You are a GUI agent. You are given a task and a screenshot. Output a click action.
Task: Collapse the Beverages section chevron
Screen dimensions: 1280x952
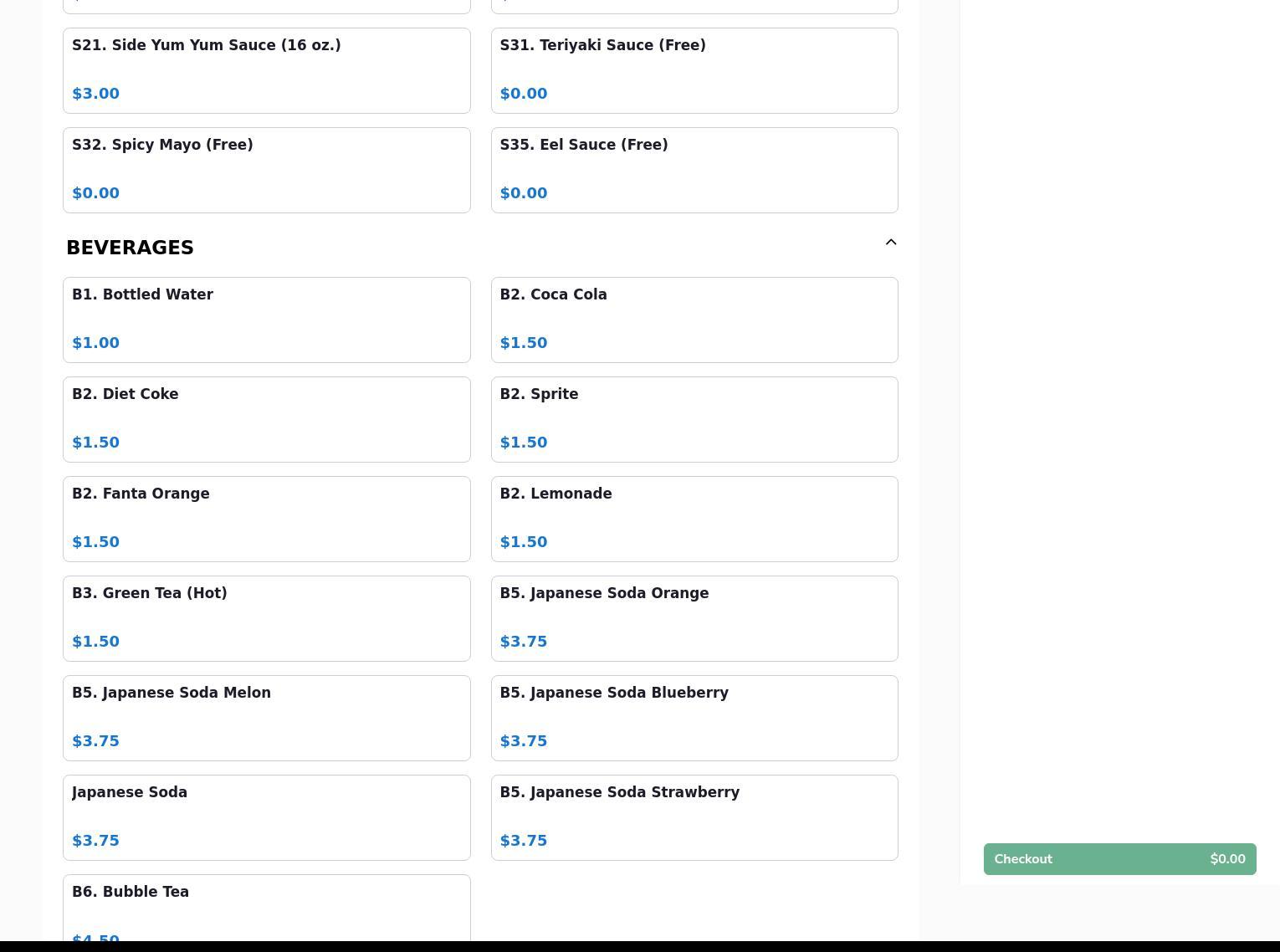[x=890, y=243]
